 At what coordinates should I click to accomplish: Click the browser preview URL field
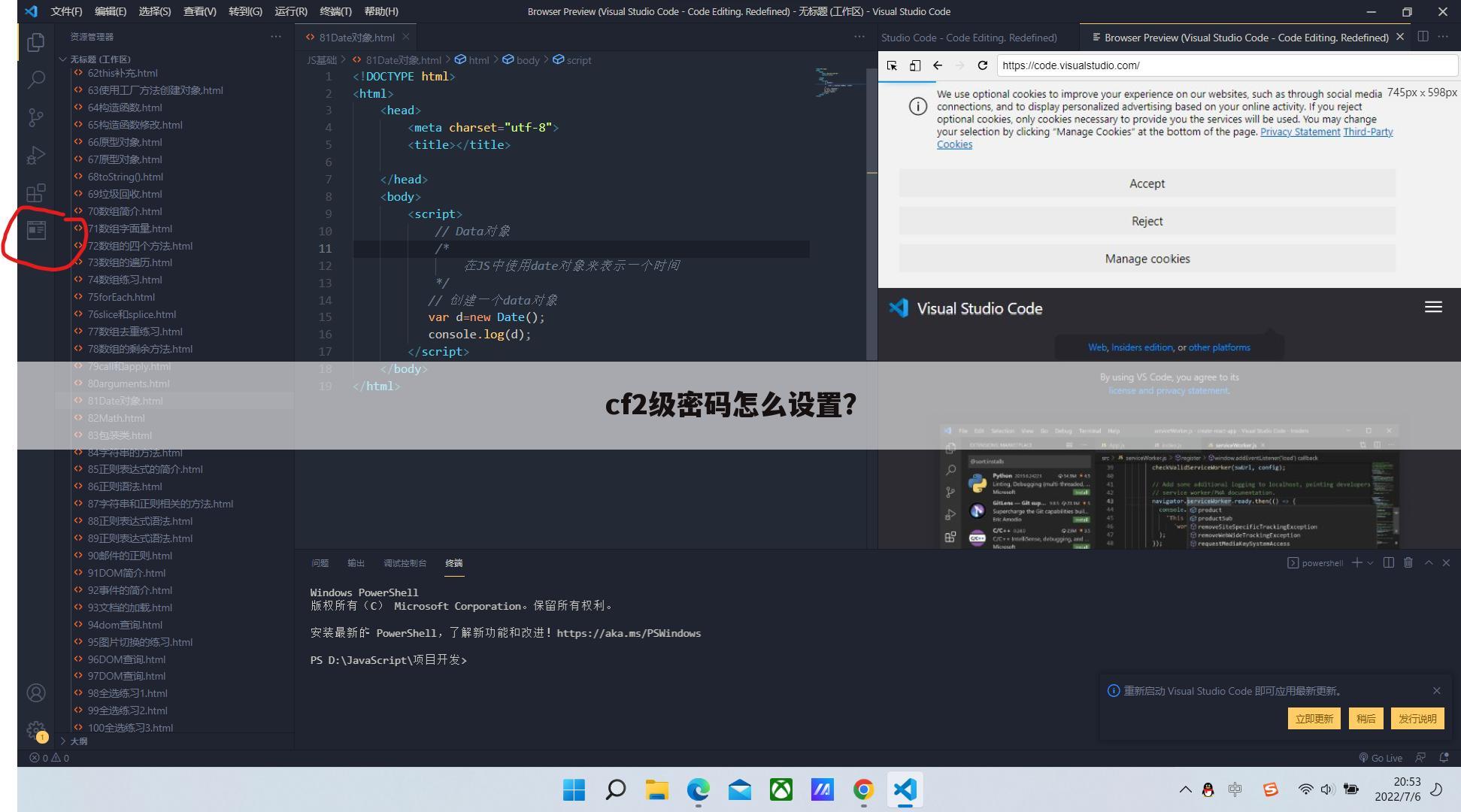1227,65
